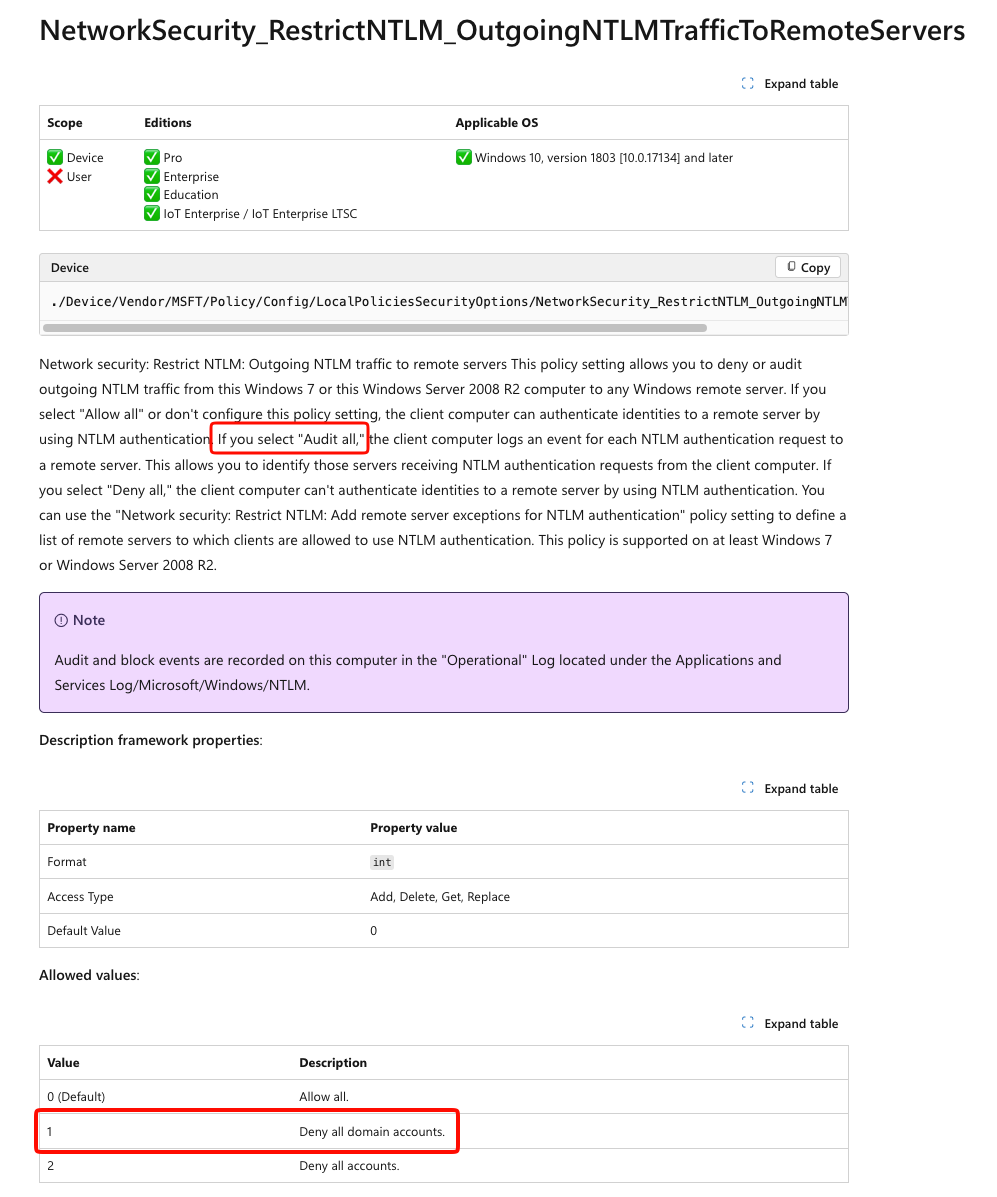Image resolution: width=997 pixels, height=1197 pixels.
Task: Click expand icon above Scope table
Action: (747, 83)
